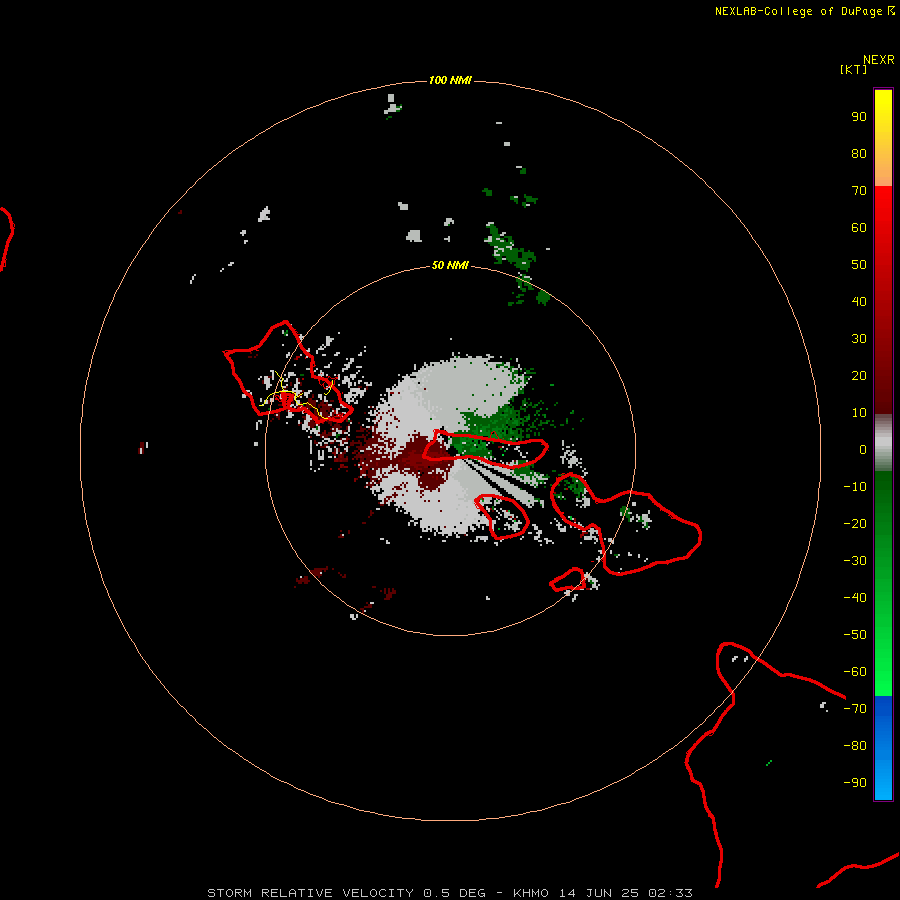Screen dimensions: 900x900
Task: Click the -10 value on the velocity scale
Action: [855, 487]
